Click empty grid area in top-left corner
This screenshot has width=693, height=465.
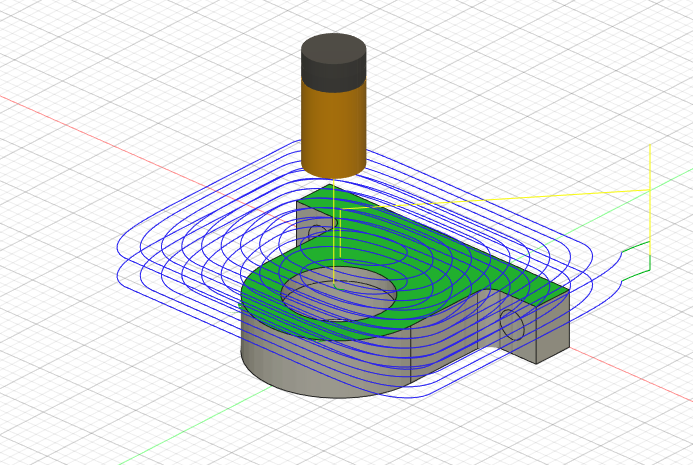[x=50, y=40]
